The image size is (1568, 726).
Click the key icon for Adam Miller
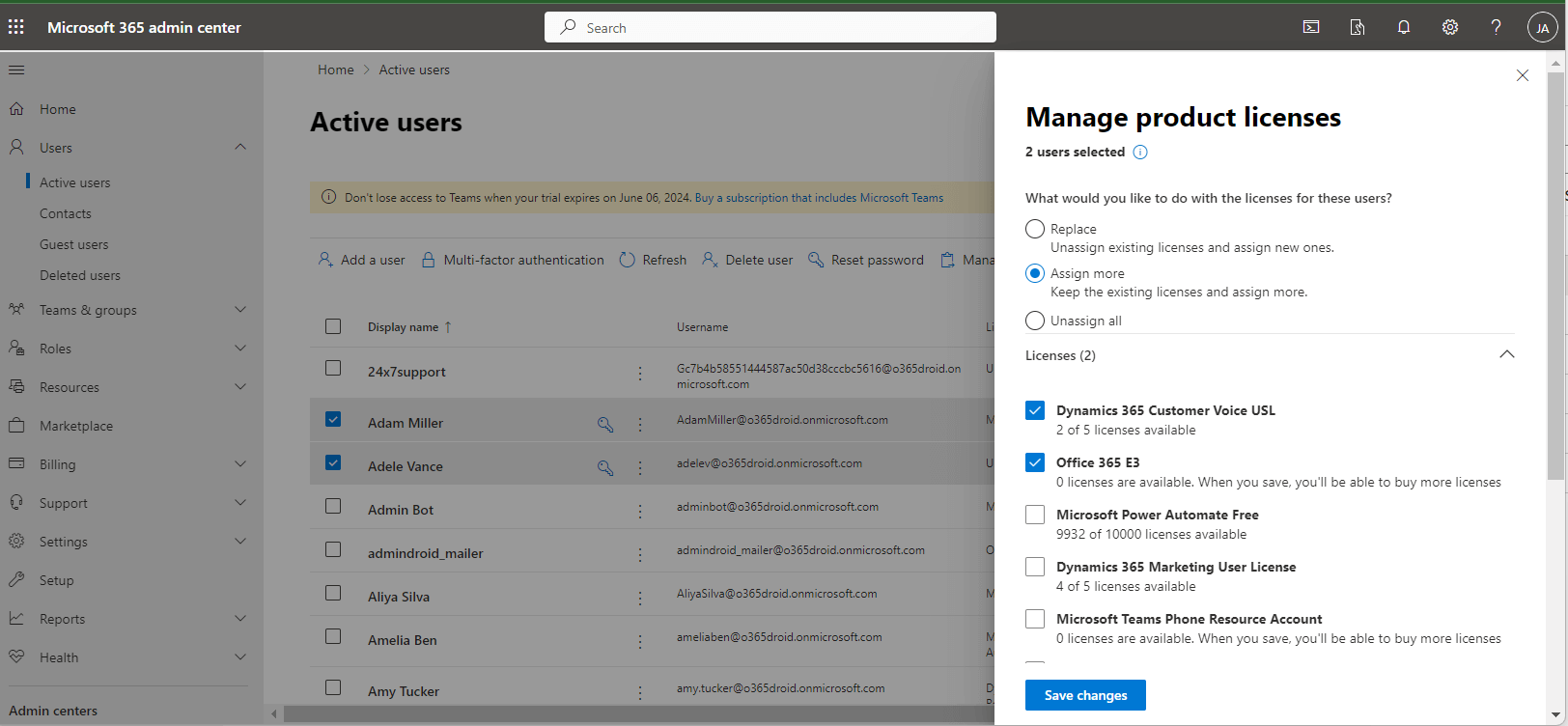[x=605, y=424]
